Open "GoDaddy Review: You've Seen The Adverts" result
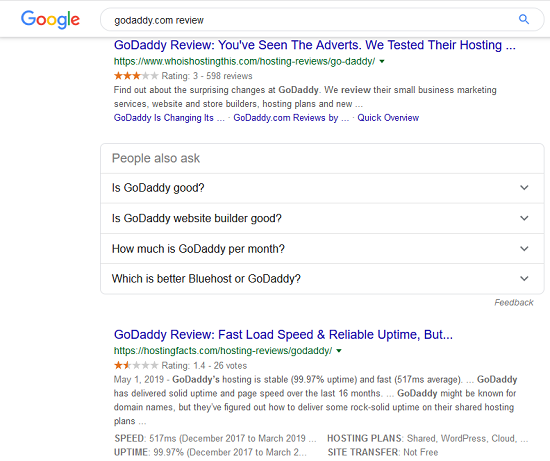Screen dimensions: 550x461 pyautogui.click(x=315, y=45)
